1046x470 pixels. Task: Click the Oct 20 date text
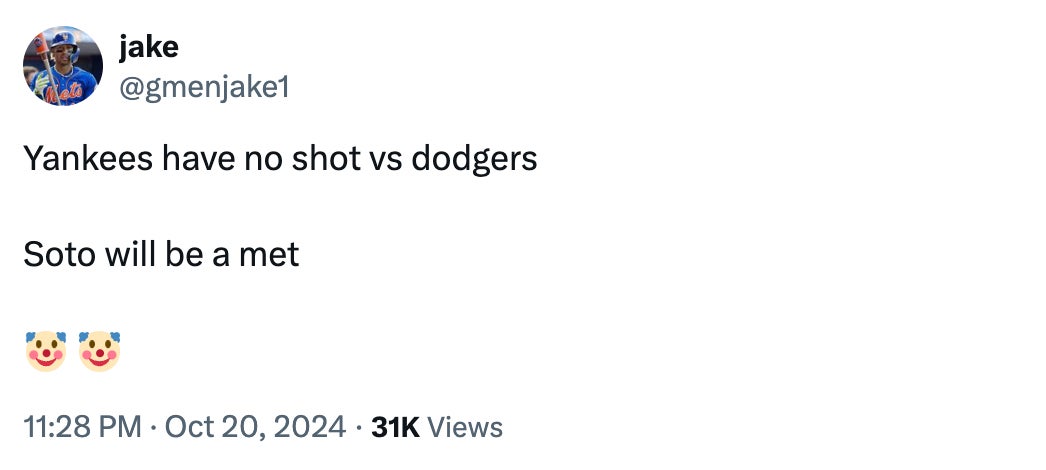tap(211, 428)
